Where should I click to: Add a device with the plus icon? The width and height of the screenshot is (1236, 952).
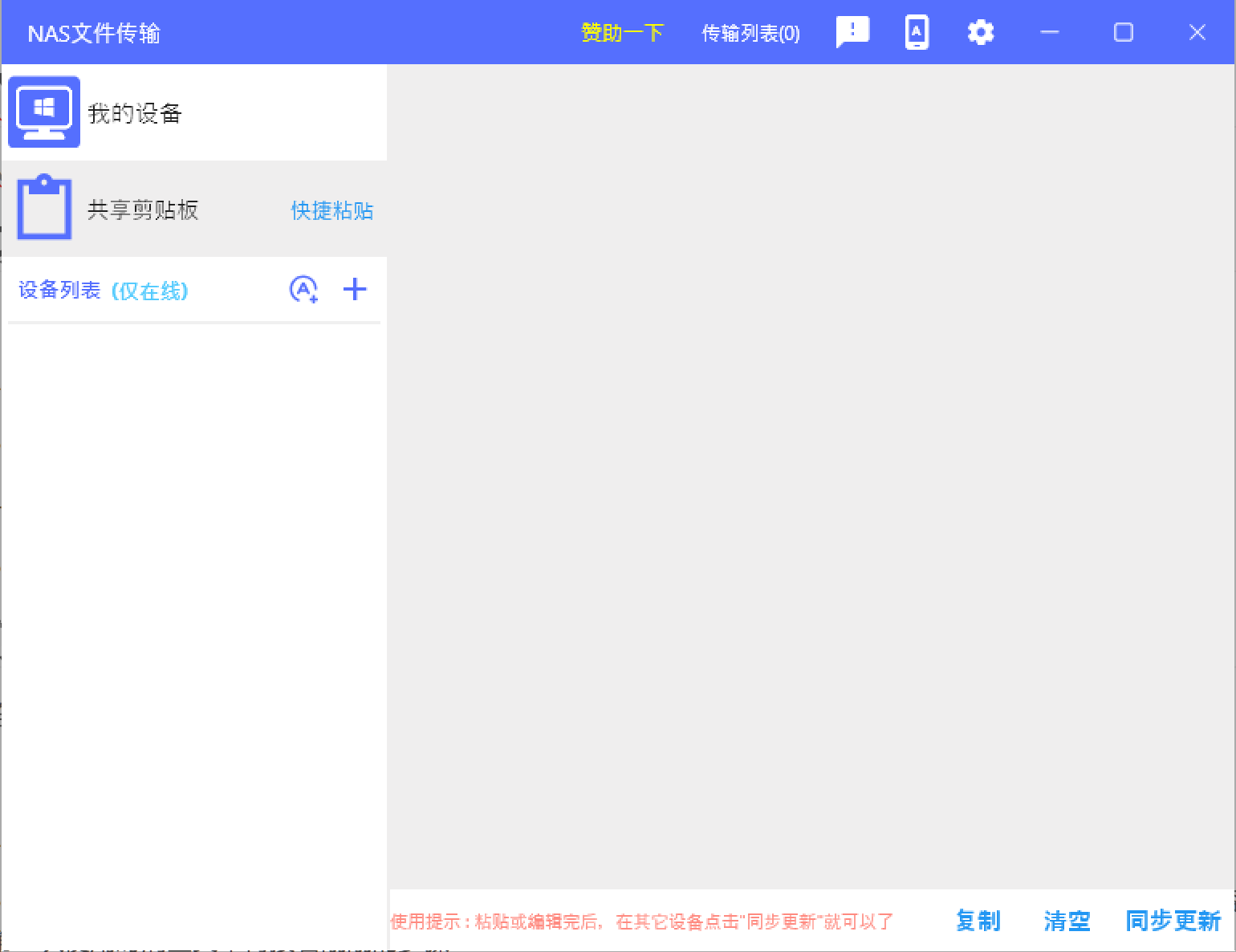coord(355,290)
